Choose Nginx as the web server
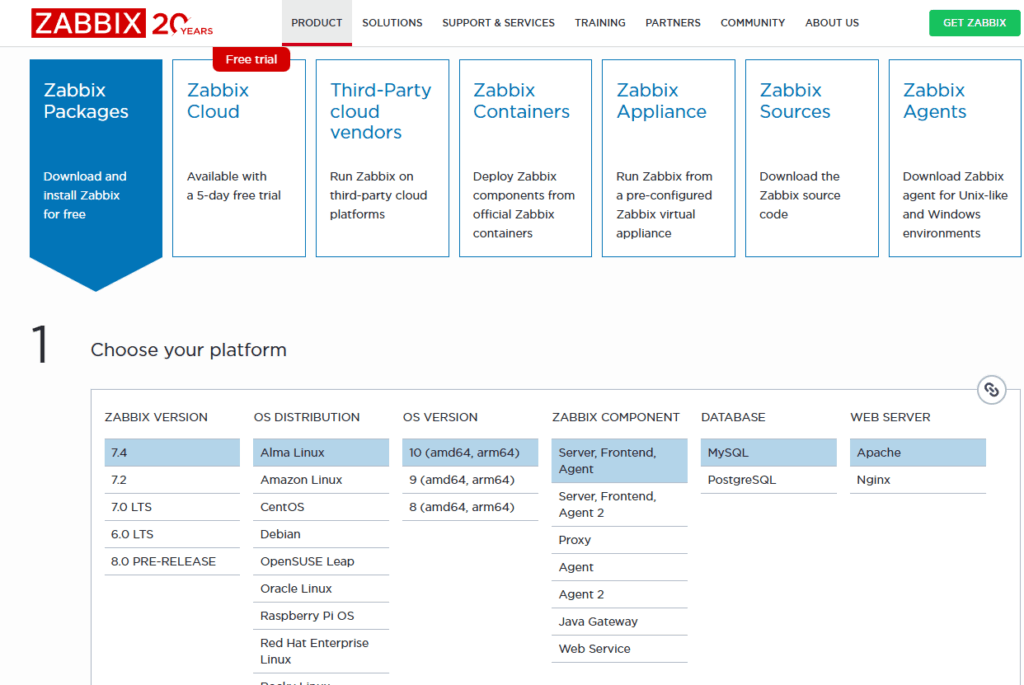 pos(875,480)
